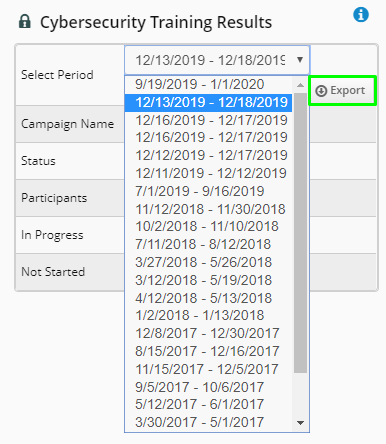
Task: Select period 3/30/2017 - 5/1/2017
Action: (x=208, y=422)
